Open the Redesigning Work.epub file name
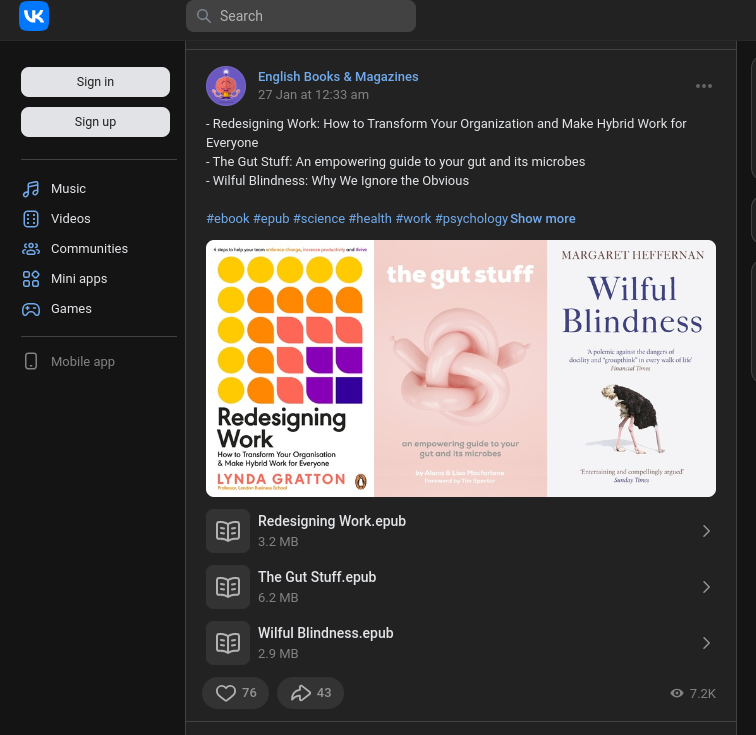756x735 pixels. pyautogui.click(x=332, y=521)
